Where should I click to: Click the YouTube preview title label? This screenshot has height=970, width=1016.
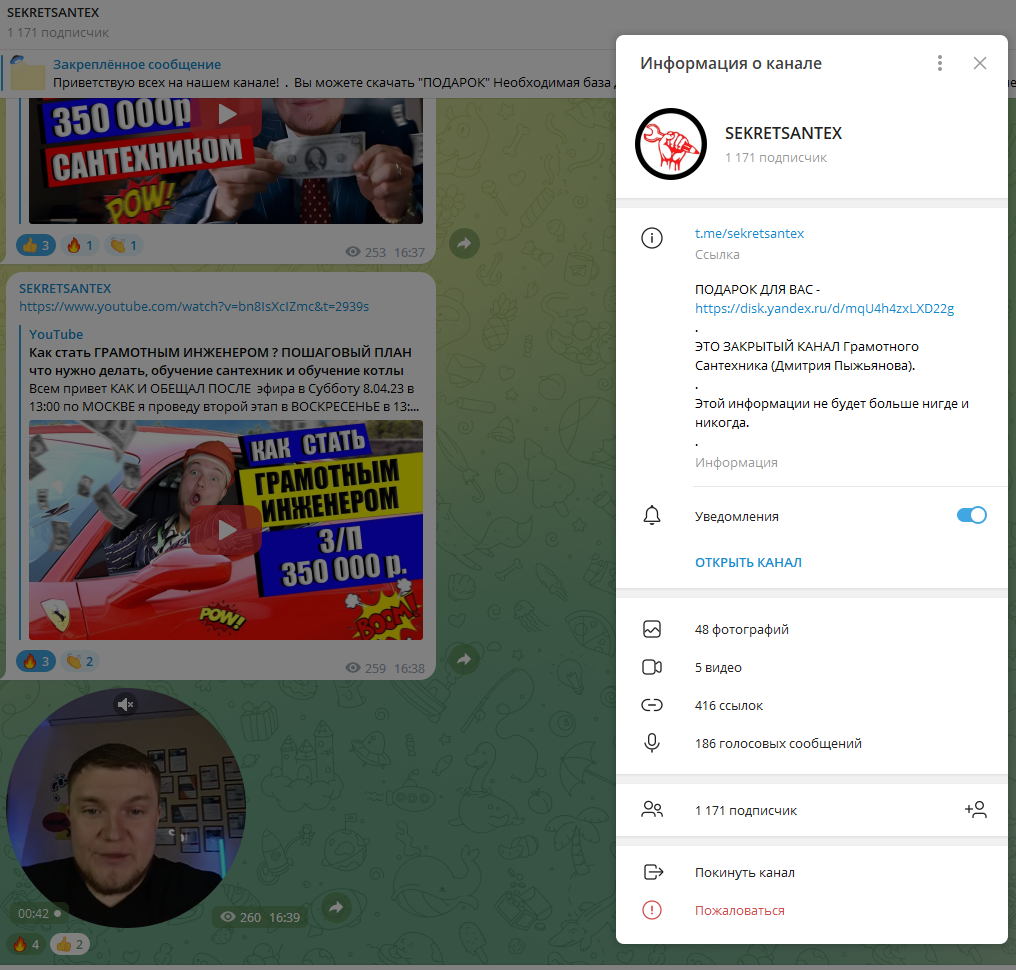[56, 334]
